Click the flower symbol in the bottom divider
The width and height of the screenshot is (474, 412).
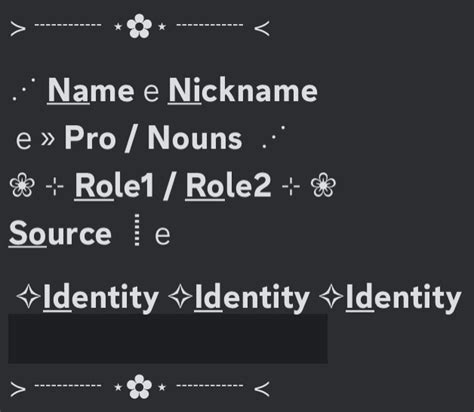(x=139, y=387)
